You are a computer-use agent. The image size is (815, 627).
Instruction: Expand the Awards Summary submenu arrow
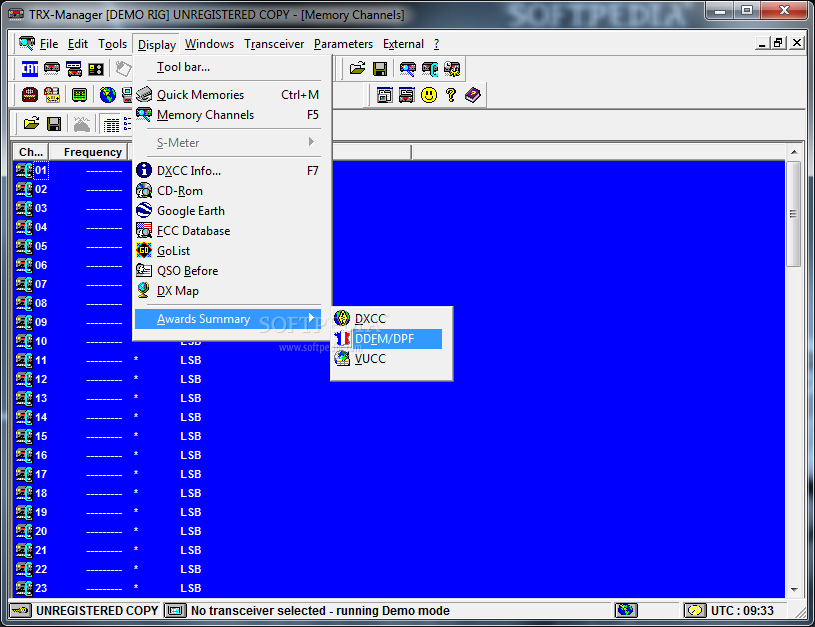[311, 318]
